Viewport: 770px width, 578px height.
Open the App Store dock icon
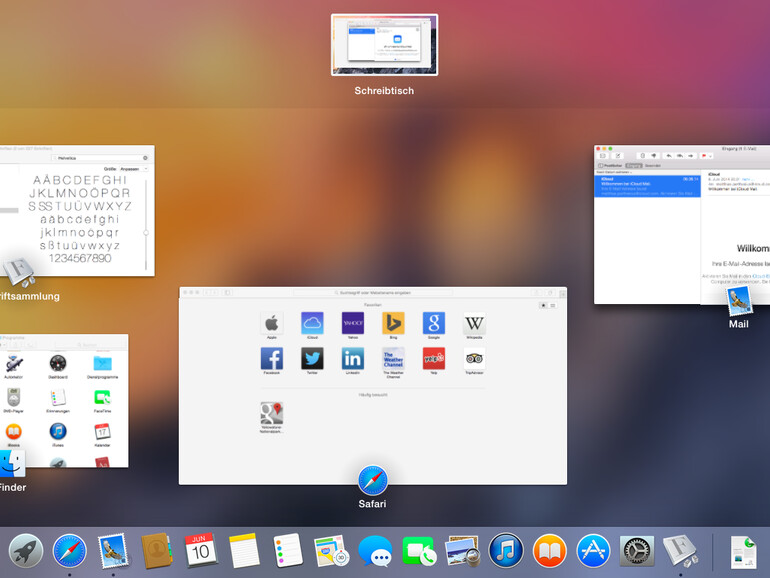[x=593, y=551]
